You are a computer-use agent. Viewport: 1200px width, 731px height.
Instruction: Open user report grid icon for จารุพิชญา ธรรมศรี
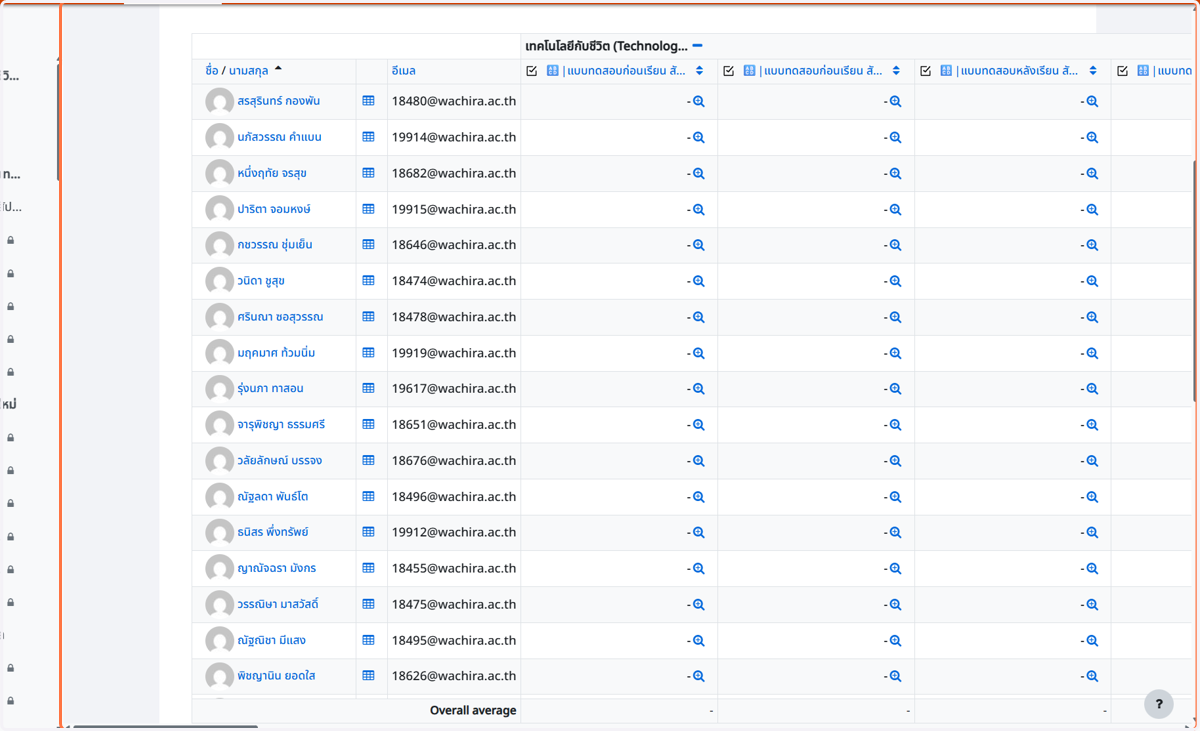coord(368,425)
